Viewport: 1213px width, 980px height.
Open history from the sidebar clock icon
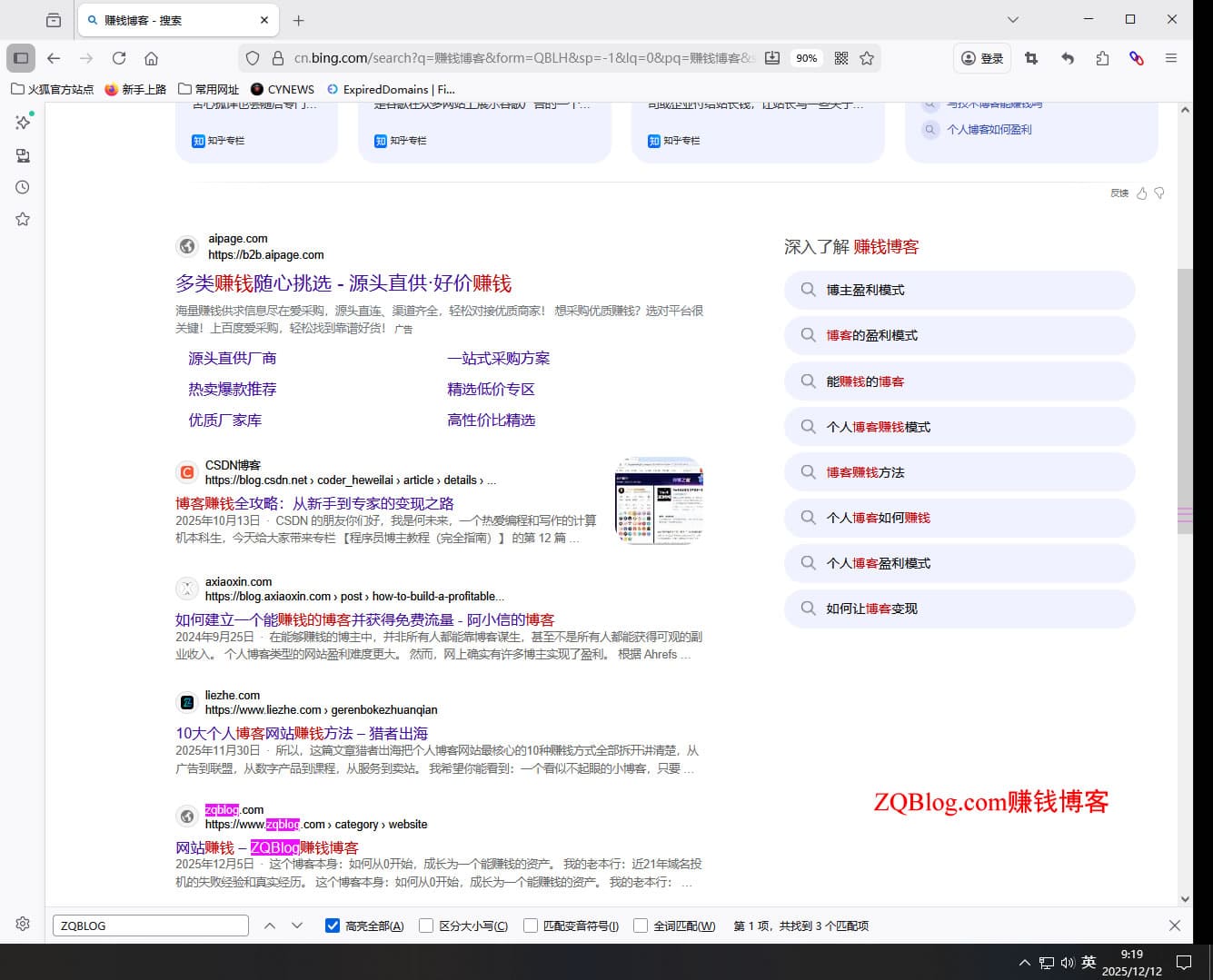(x=23, y=187)
